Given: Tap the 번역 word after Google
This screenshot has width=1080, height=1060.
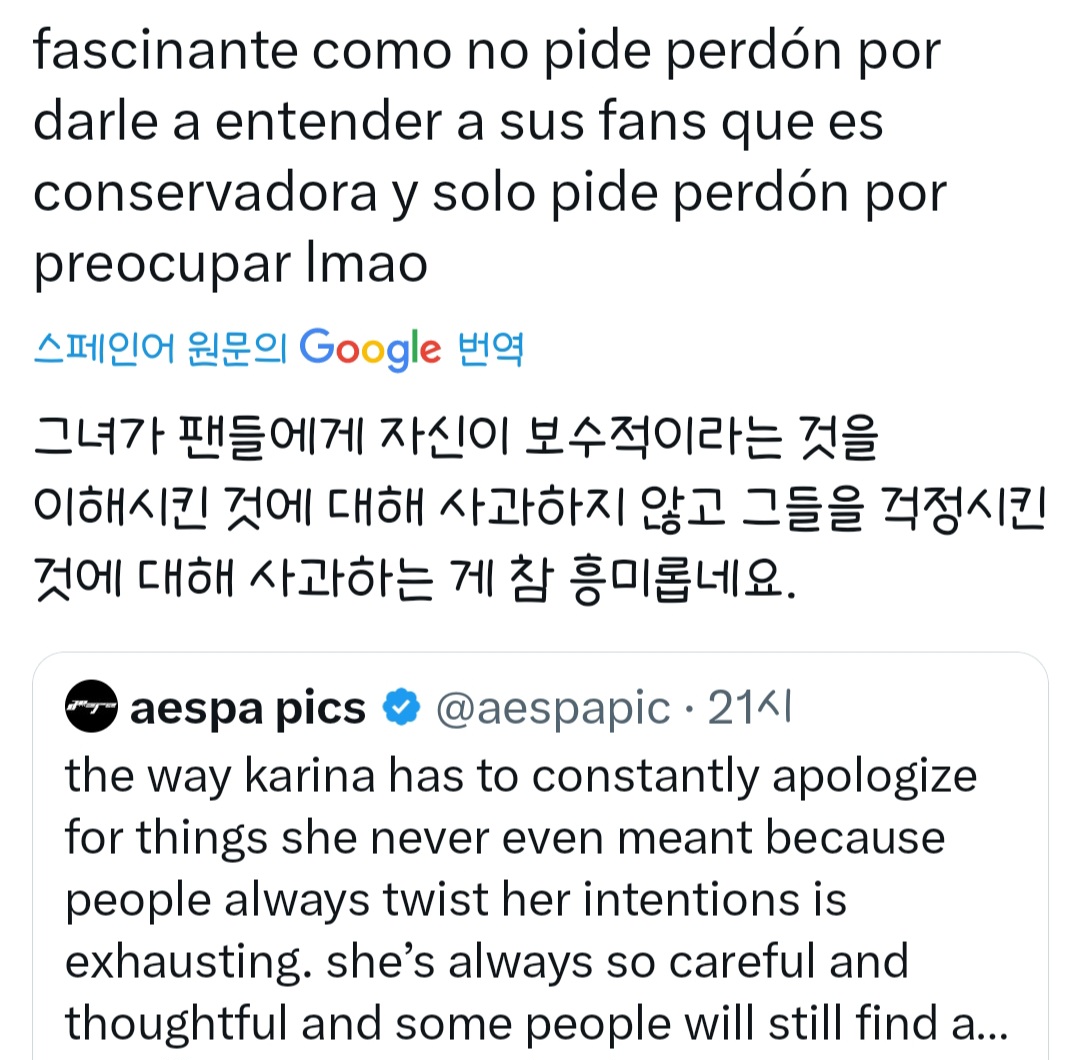Looking at the screenshot, I should pyautogui.click(x=489, y=348).
